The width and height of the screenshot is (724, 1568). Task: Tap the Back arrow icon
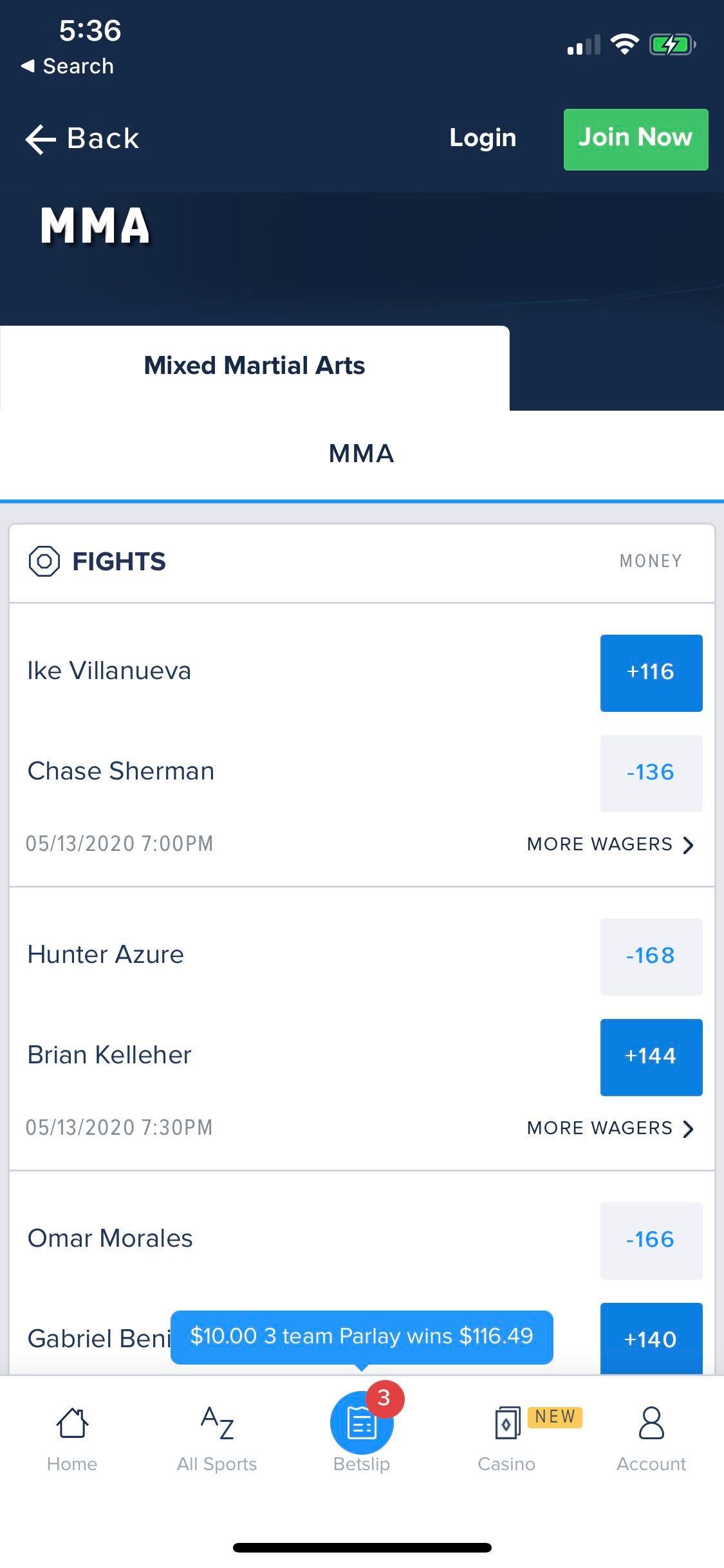click(41, 139)
